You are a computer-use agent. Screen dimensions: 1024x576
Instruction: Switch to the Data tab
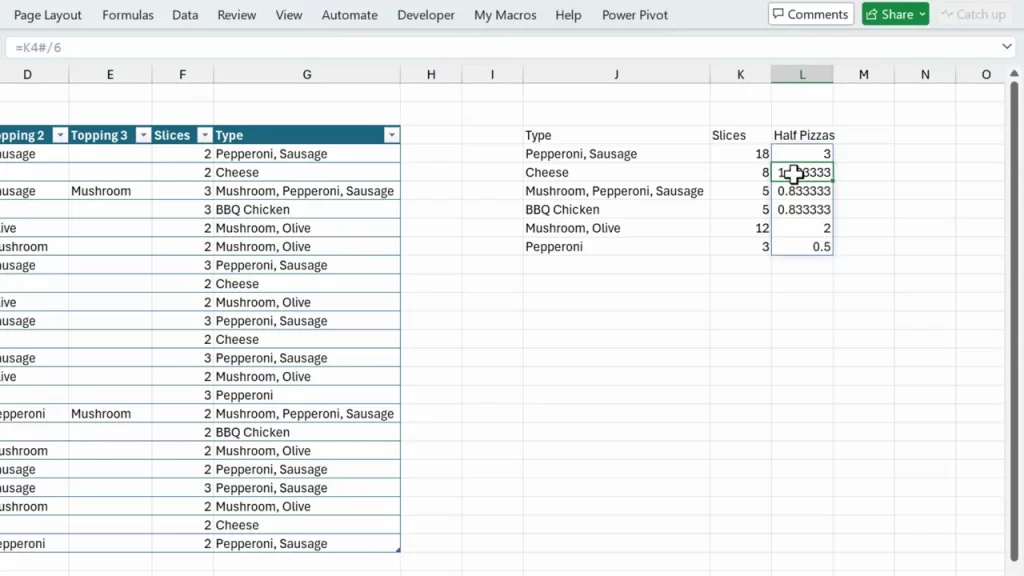pos(184,14)
